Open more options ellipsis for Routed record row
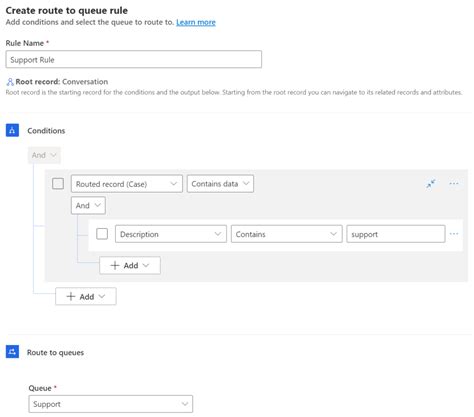 click(x=454, y=184)
